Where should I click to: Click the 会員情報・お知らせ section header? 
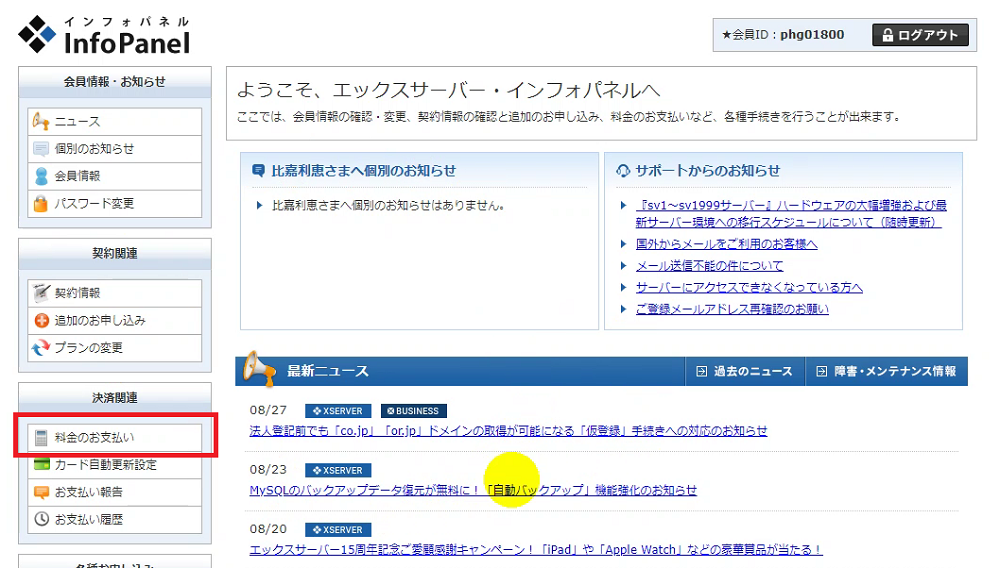[x=115, y=82]
